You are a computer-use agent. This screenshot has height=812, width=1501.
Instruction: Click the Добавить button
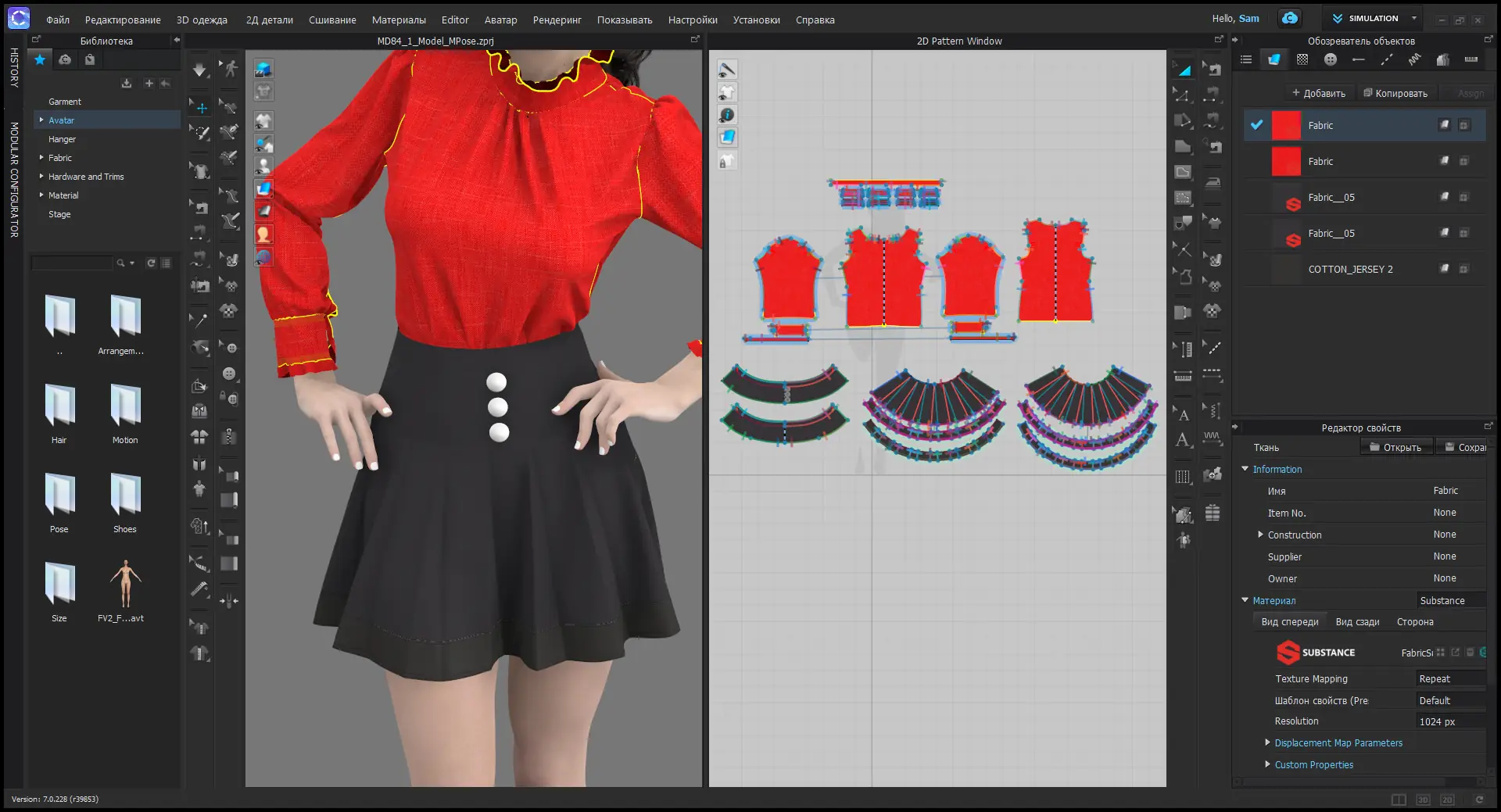(1318, 93)
